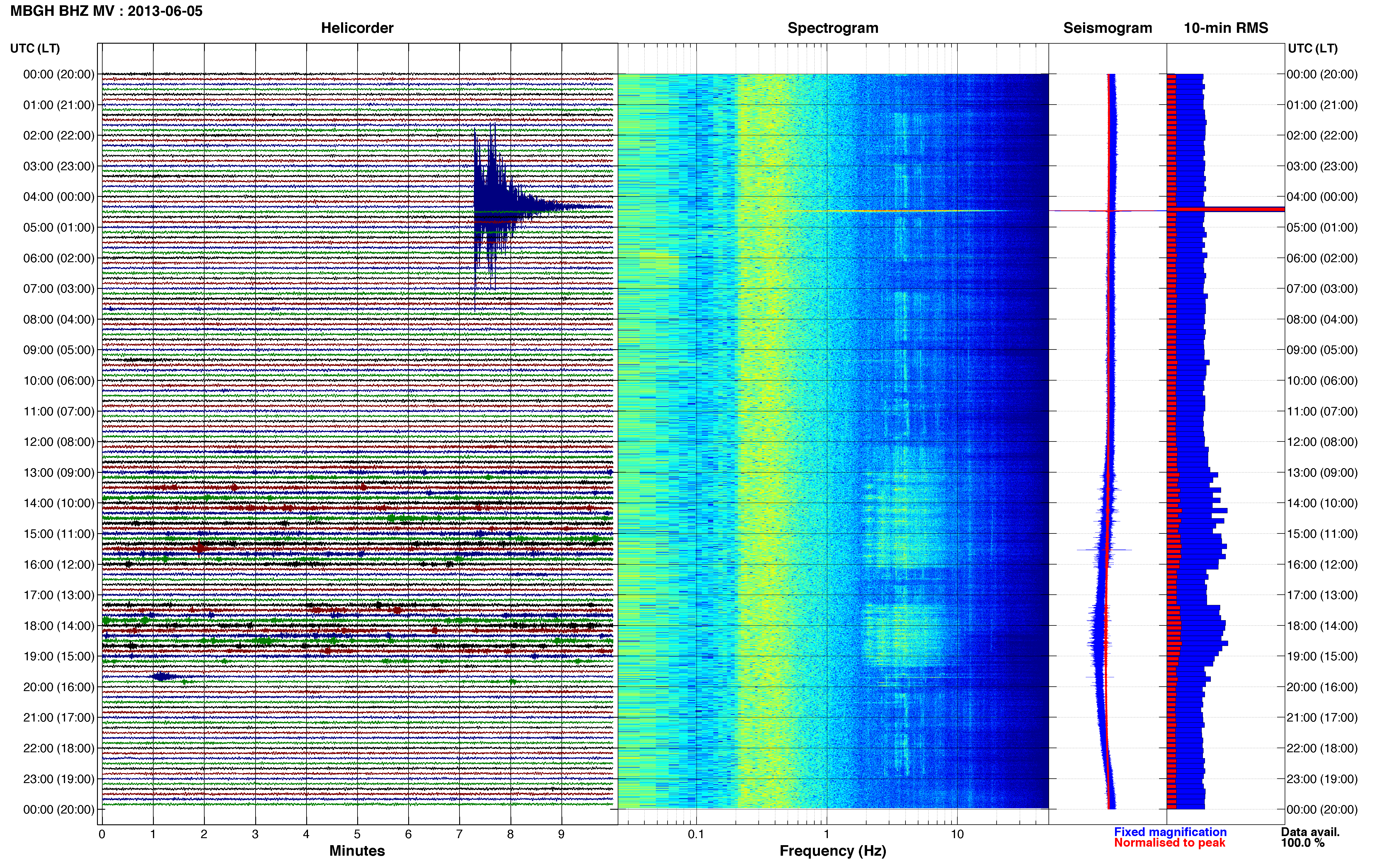1389x868 pixels.
Task: Click right time label '11:00 (07:00)'
Action: pos(1322,412)
